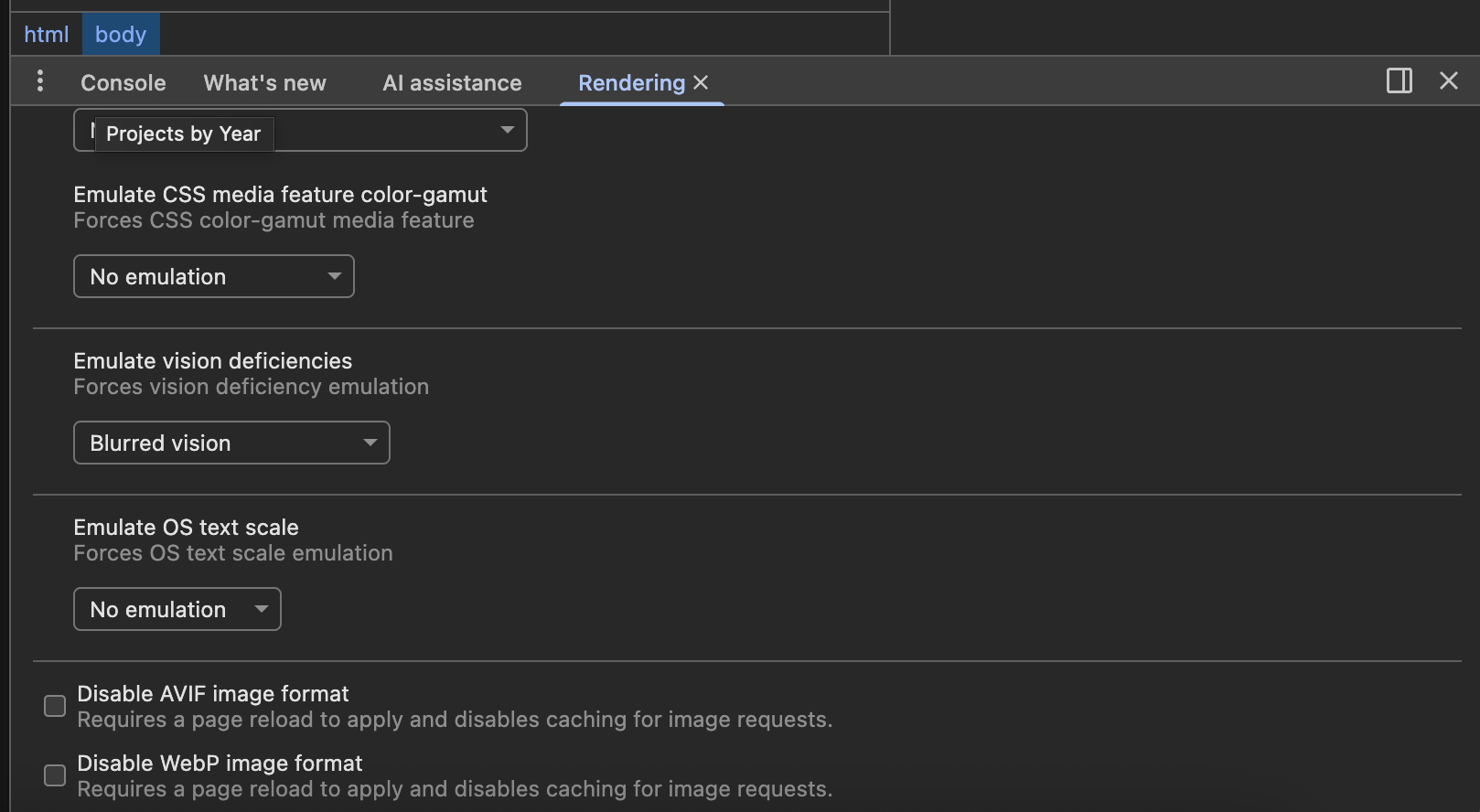
Task: Select the Rendering tab
Action: tap(631, 83)
